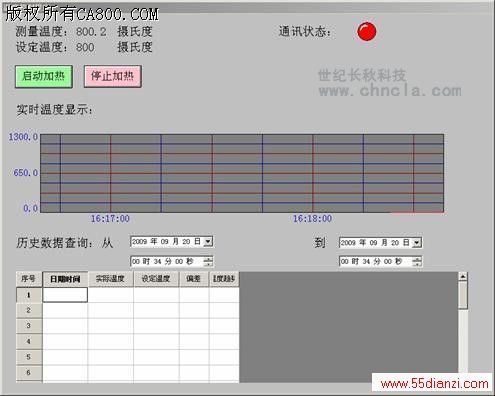The height and width of the screenshot is (396, 495).
Task: Open the start date dropdown arrow
Action: tap(208, 241)
